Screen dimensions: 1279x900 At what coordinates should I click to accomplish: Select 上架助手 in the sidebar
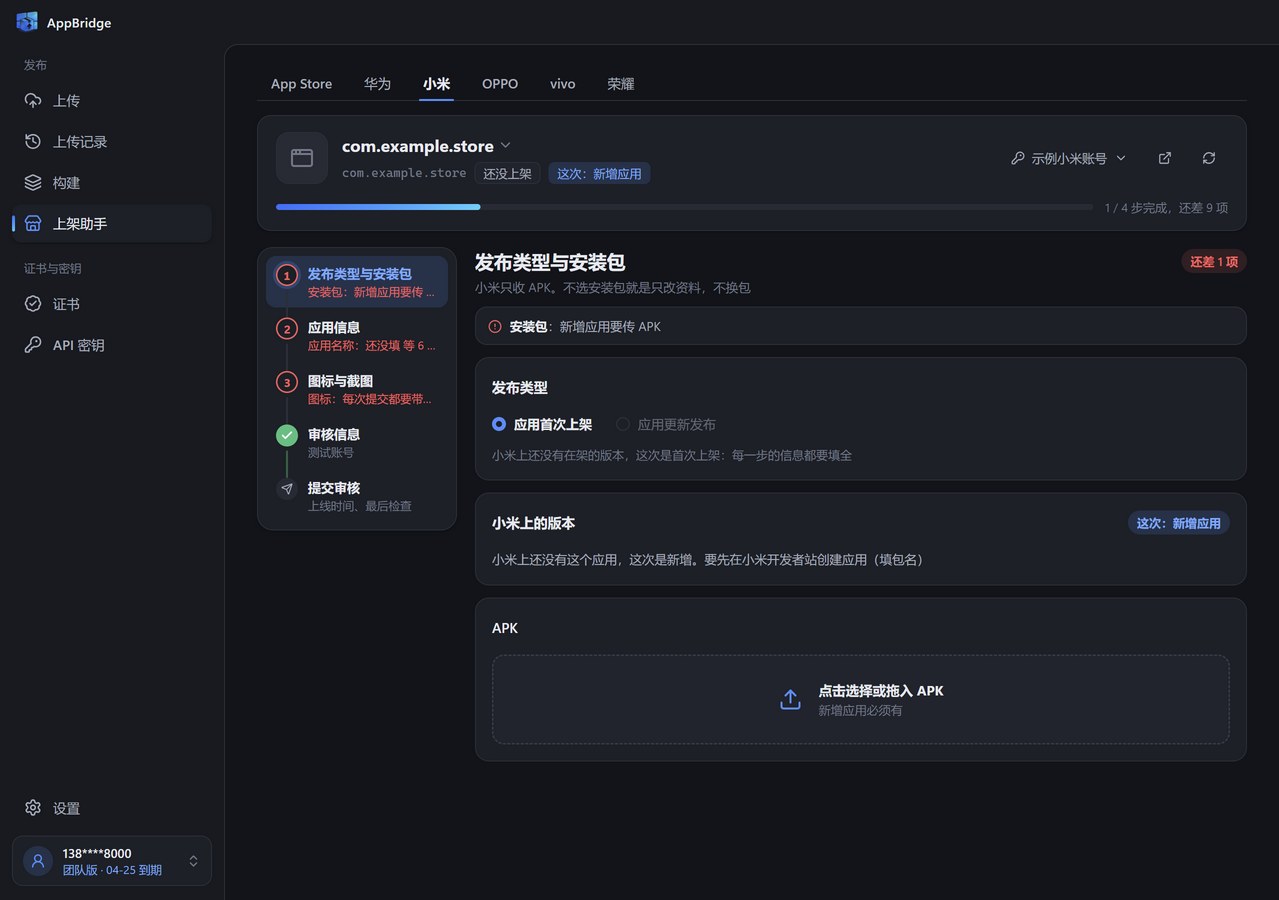(x=112, y=224)
